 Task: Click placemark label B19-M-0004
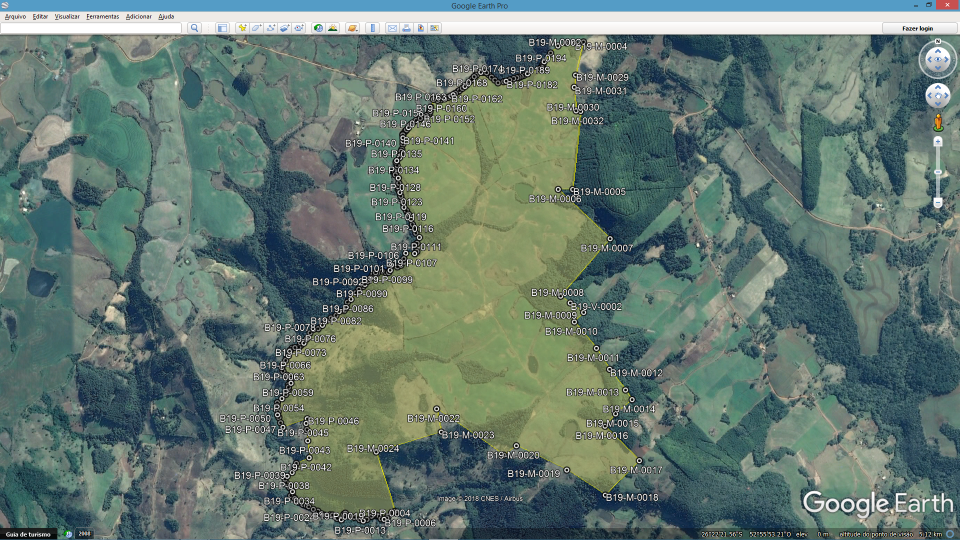click(602, 47)
